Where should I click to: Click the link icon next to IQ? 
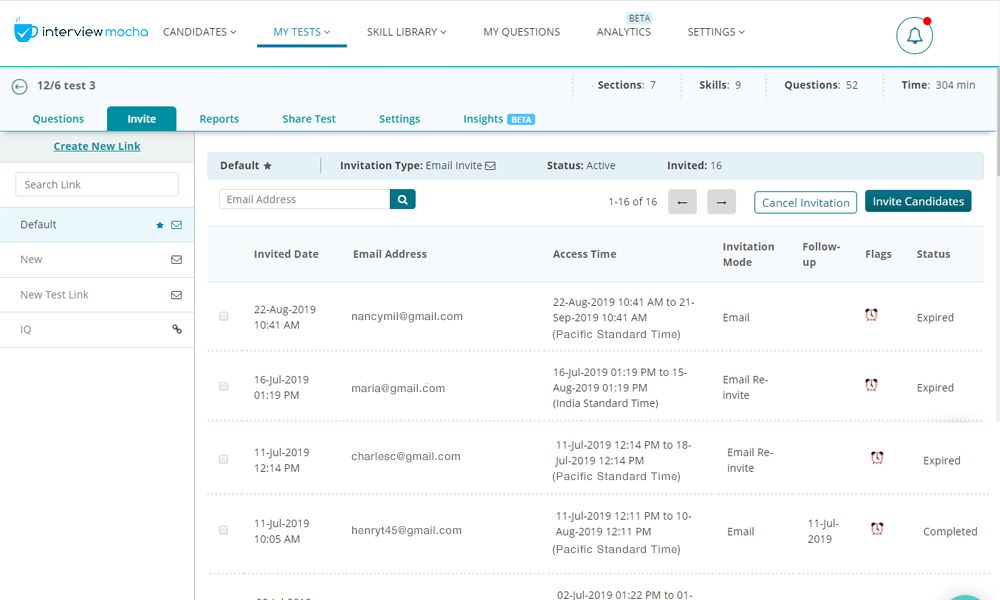pos(177,329)
